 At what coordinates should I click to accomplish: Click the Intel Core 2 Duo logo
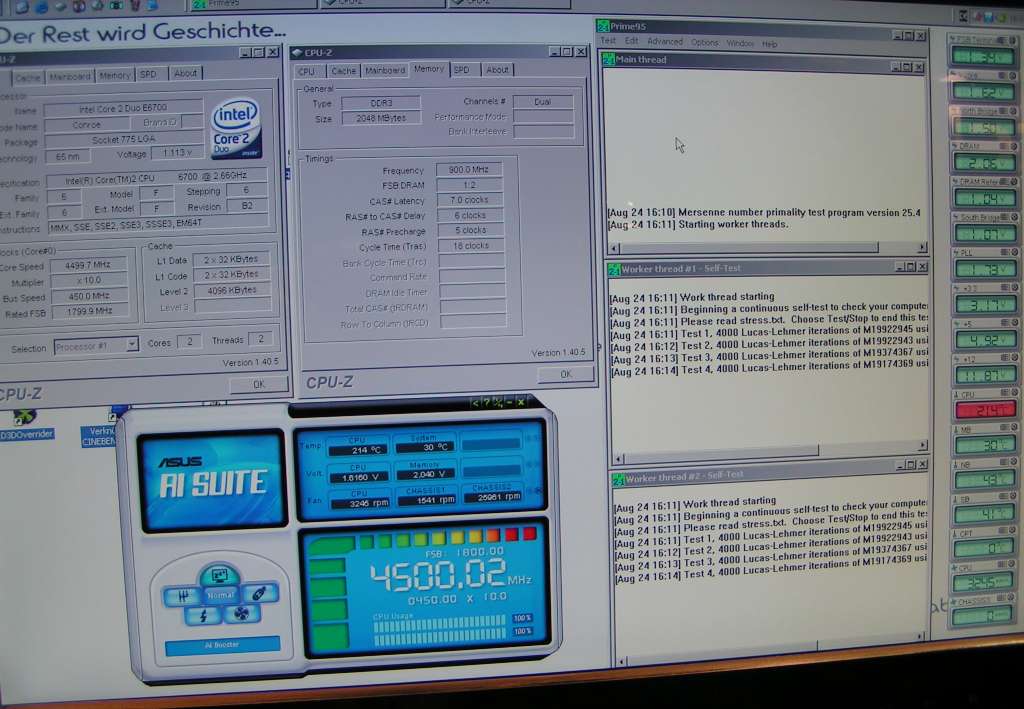point(236,129)
